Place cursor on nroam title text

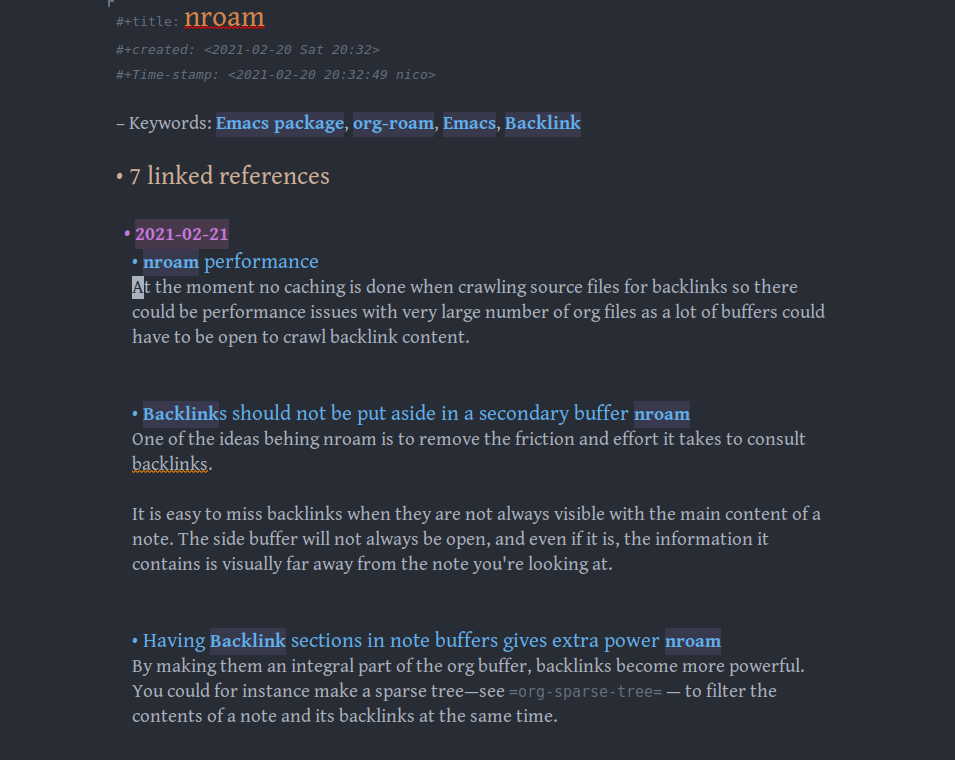tap(224, 18)
